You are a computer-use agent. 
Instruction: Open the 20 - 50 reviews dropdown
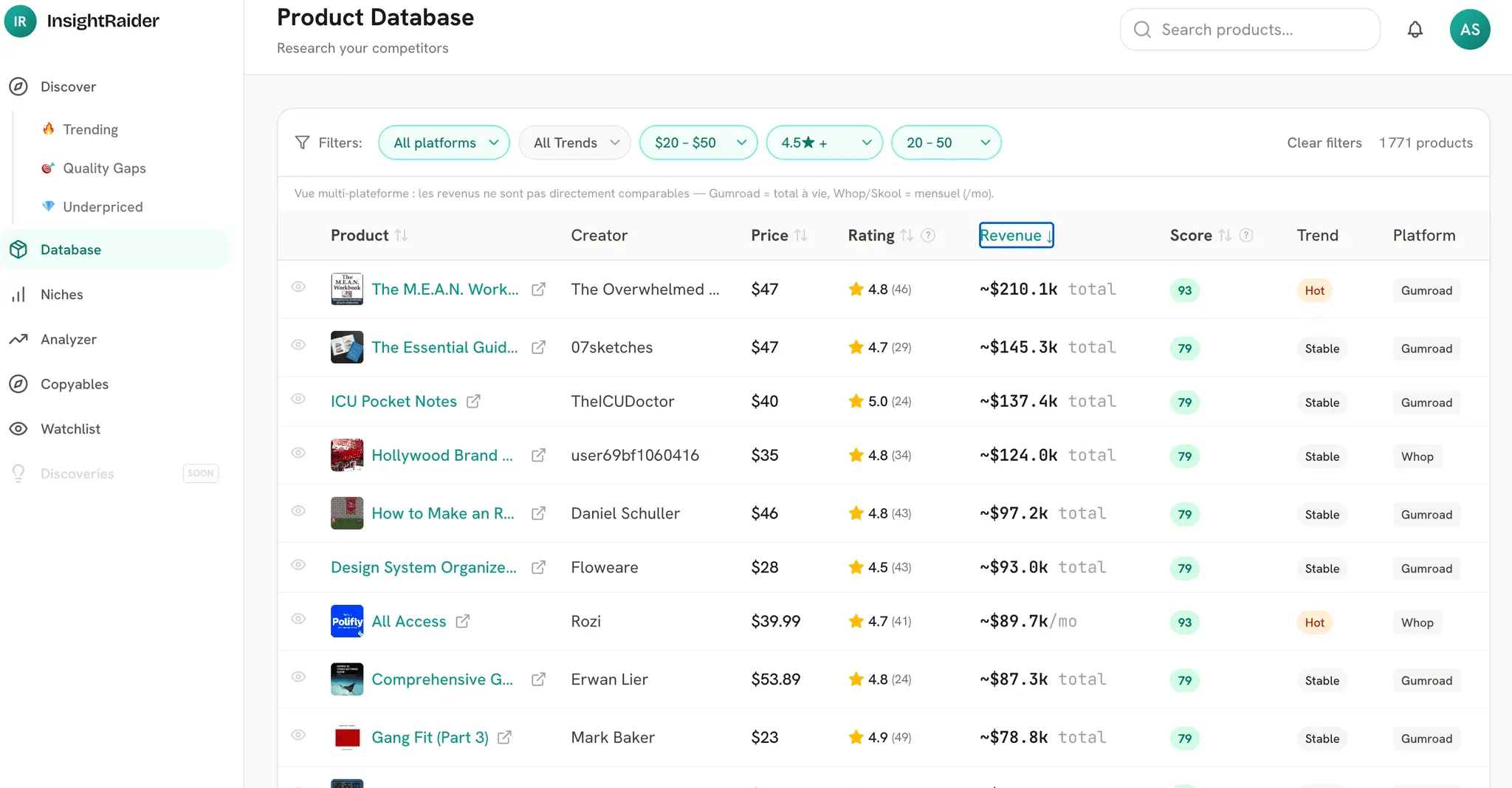point(946,143)
